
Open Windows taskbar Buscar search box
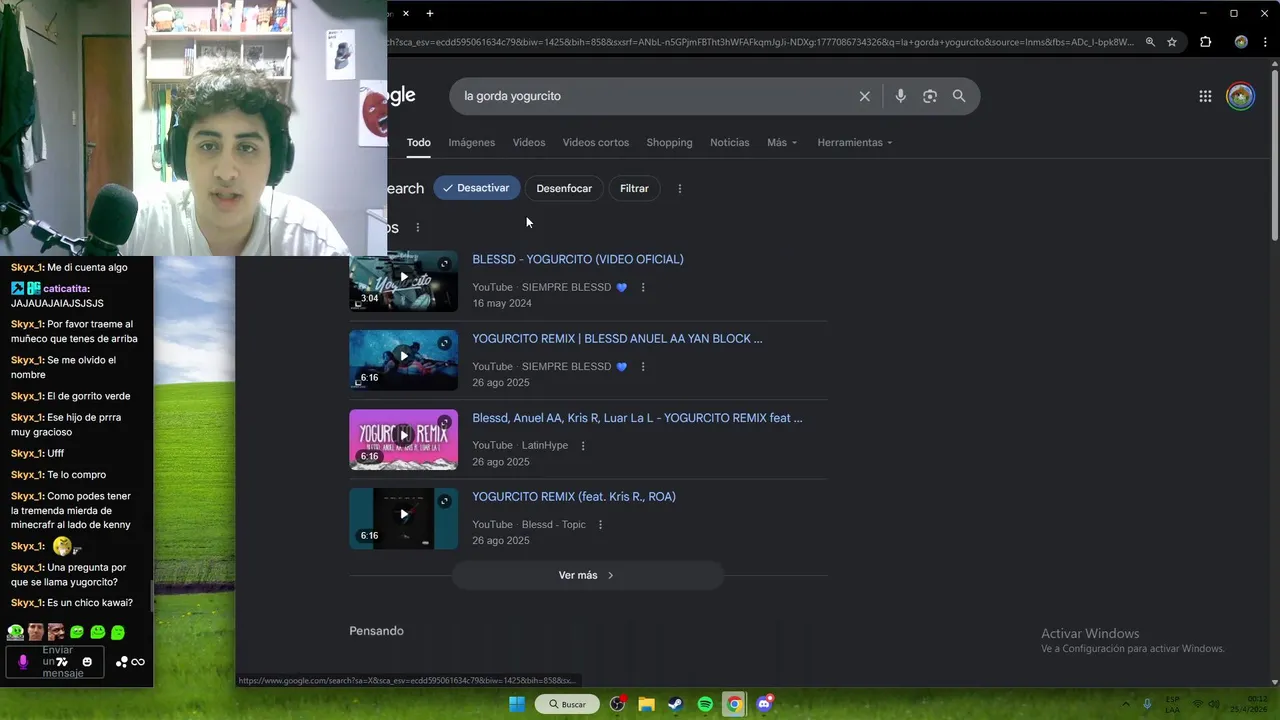[x=567, y=704]
